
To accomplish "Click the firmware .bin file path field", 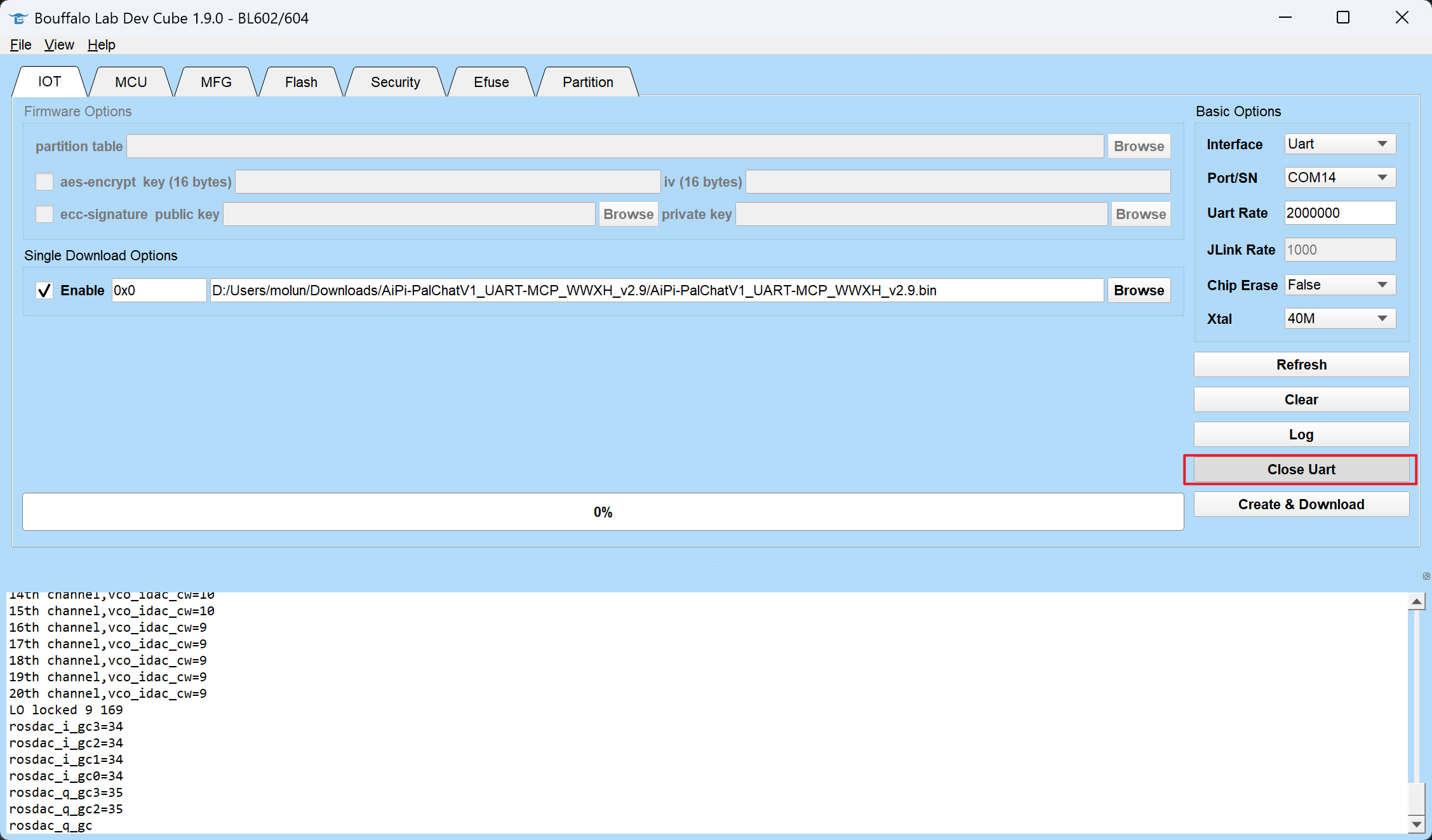I will [x=657, y=290].
